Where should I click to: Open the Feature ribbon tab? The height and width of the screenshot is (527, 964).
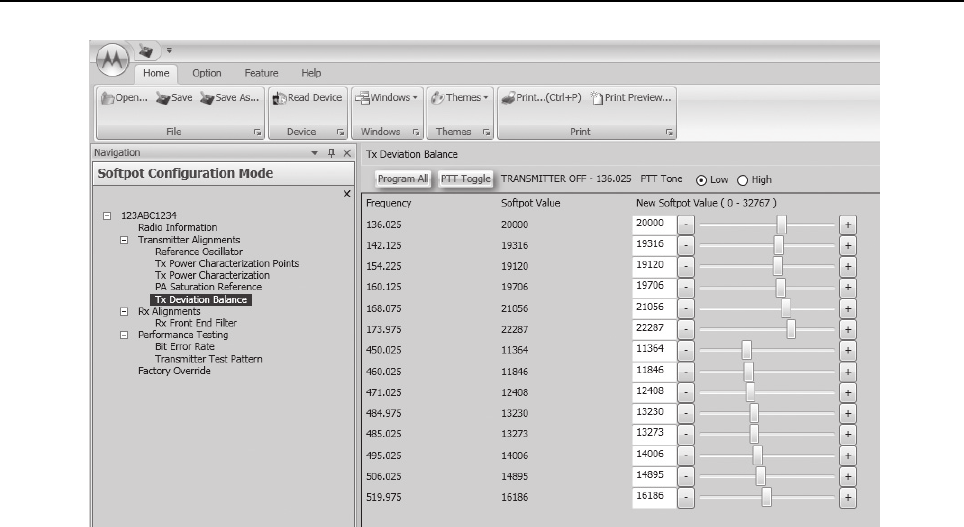(x=261, y=73)
